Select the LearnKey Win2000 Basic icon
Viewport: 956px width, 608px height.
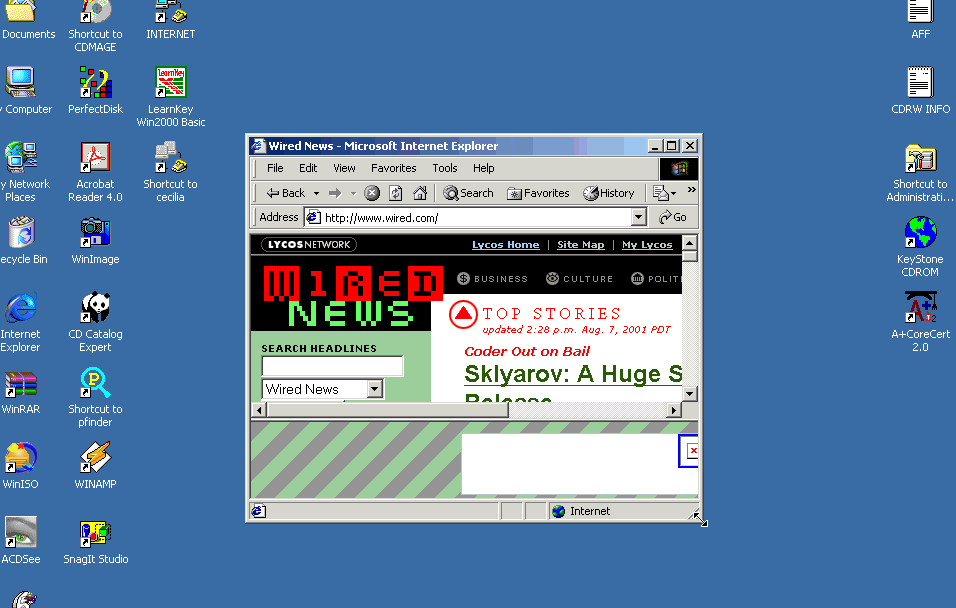pyautogui.click(x=171, y=97)
